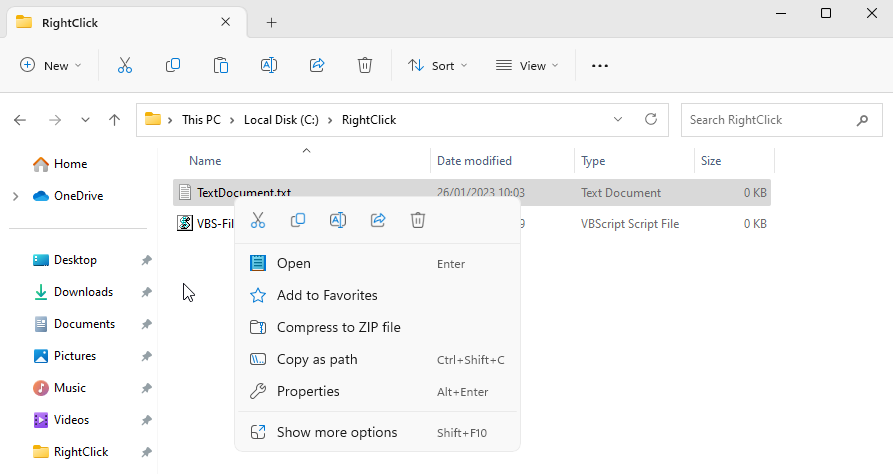Click Local Disk (C:) in the breadcrumb
This screenshot has height=474, width=893.
283,120
